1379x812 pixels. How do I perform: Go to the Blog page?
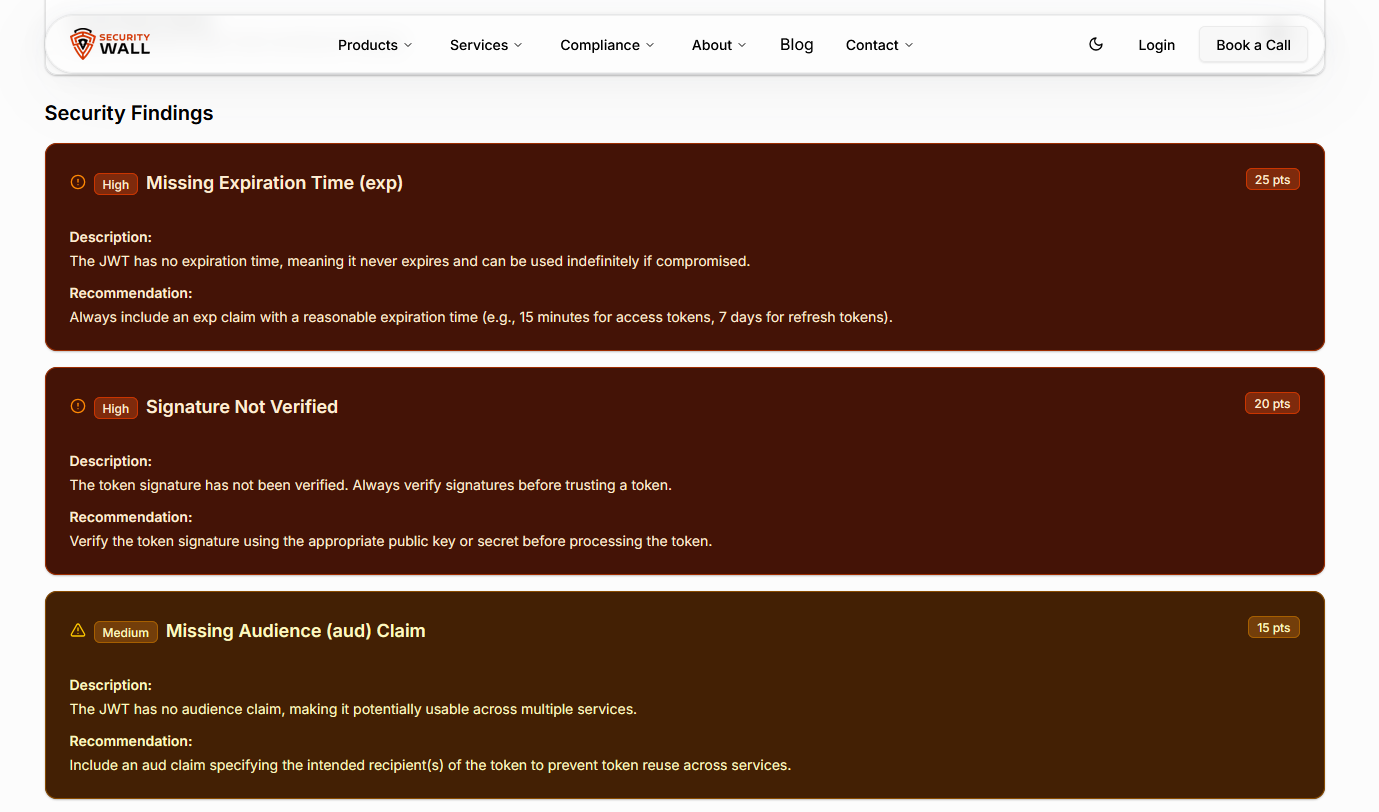coord(796,45)
